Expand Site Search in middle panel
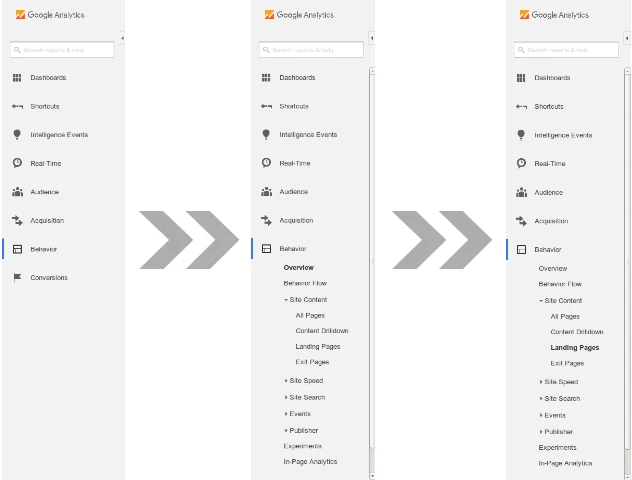The image size is (632, 480). coord(286,397)
